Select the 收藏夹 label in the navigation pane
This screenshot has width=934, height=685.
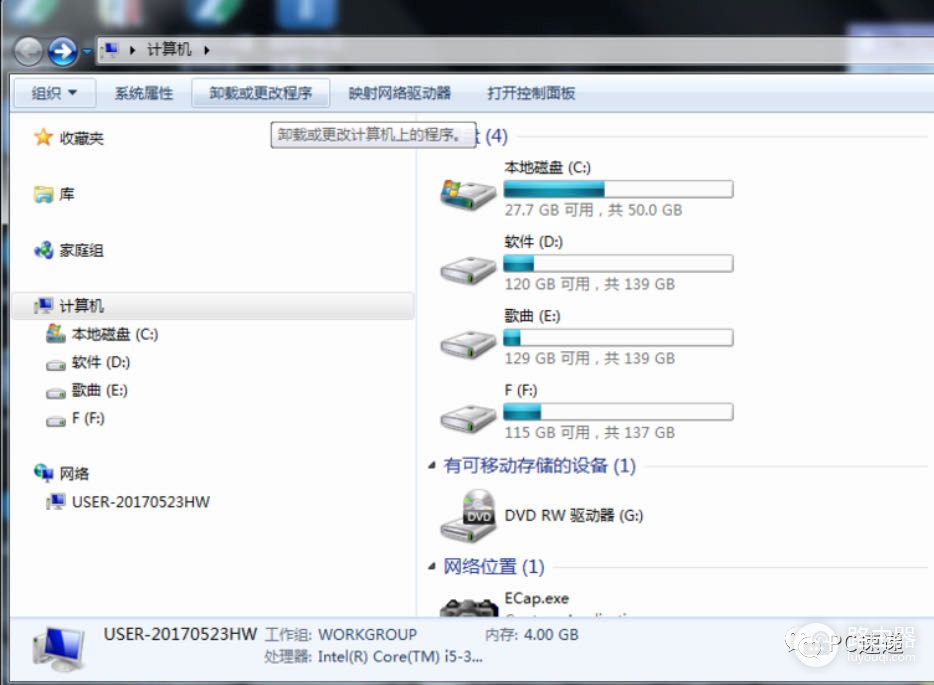click(x=82, y=138)
